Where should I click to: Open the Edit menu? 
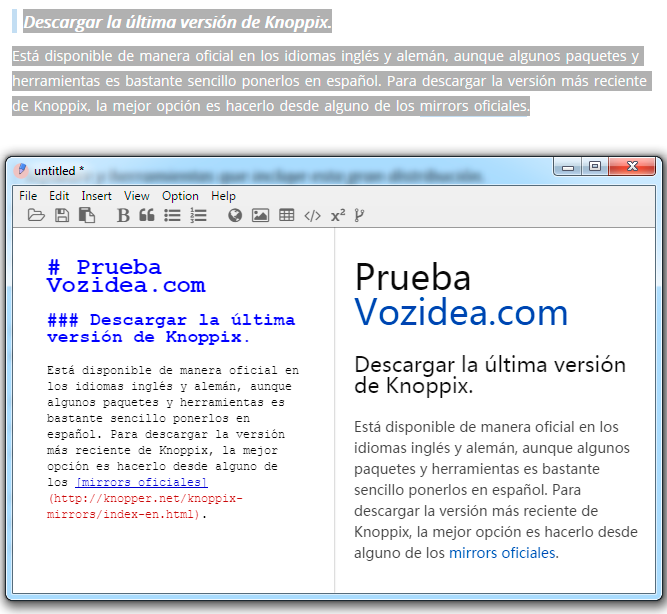coord(59,196)
